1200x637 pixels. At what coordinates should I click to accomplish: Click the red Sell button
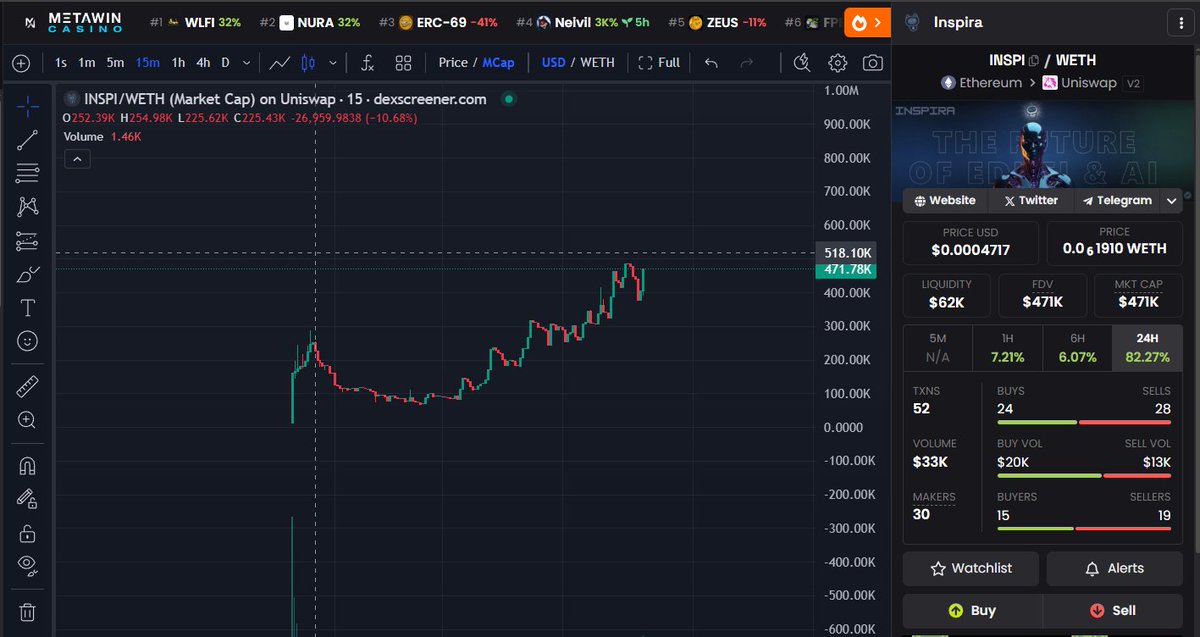pos(1113,610)
